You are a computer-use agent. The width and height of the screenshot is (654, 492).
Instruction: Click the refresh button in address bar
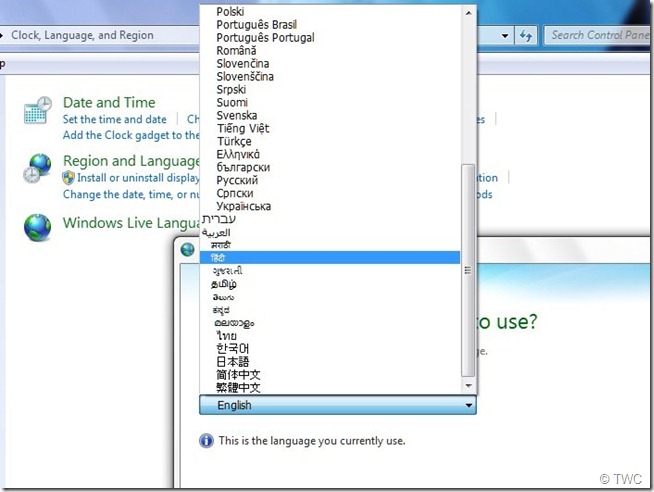tap(526, 36)
